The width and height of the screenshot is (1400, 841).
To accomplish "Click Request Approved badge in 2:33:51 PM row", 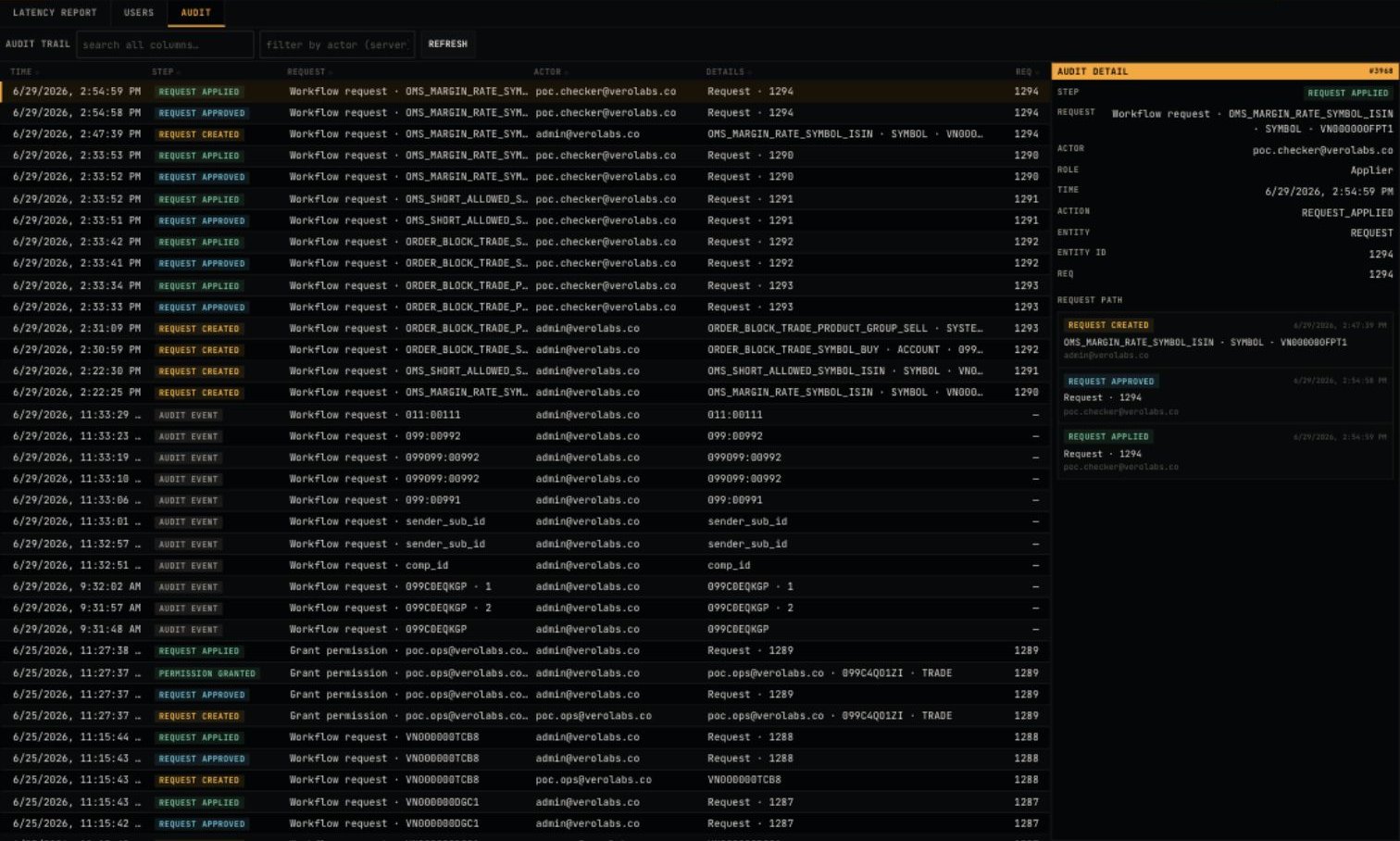I will [202, 220].
